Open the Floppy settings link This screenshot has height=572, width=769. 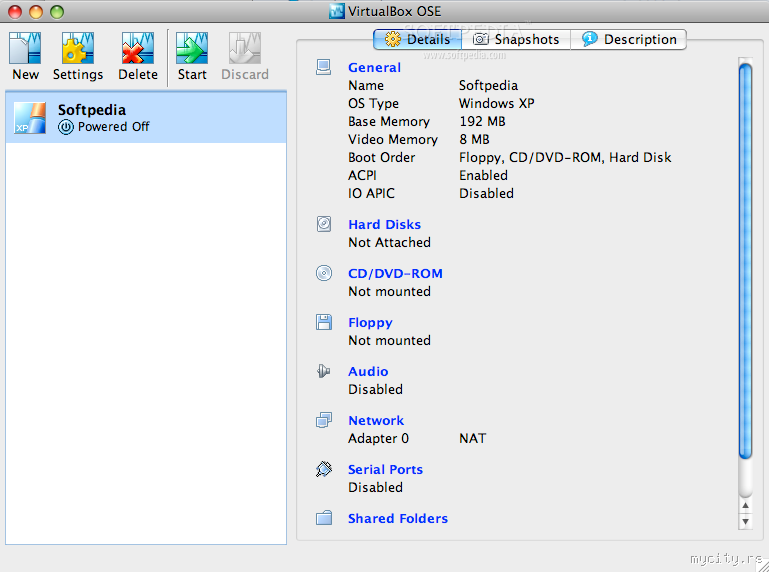[x=370, y=323]
